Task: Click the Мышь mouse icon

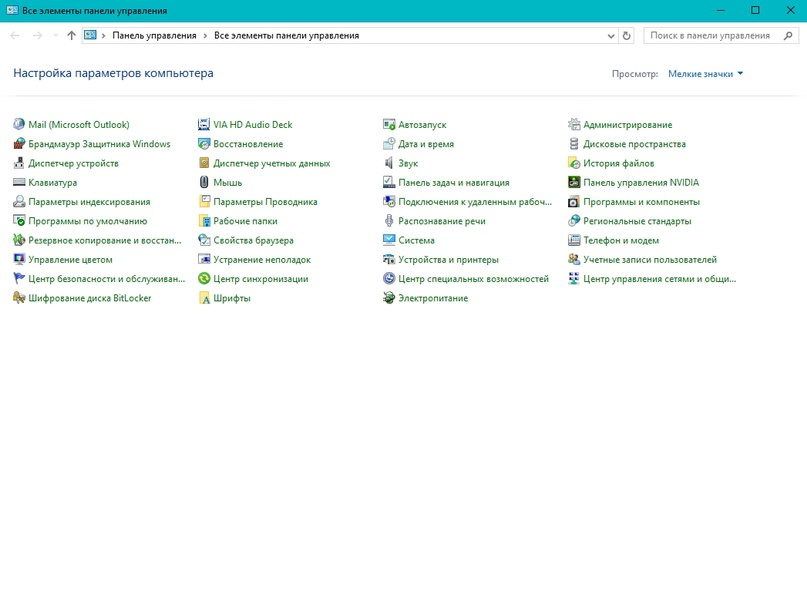Action: tap(204, 182)
